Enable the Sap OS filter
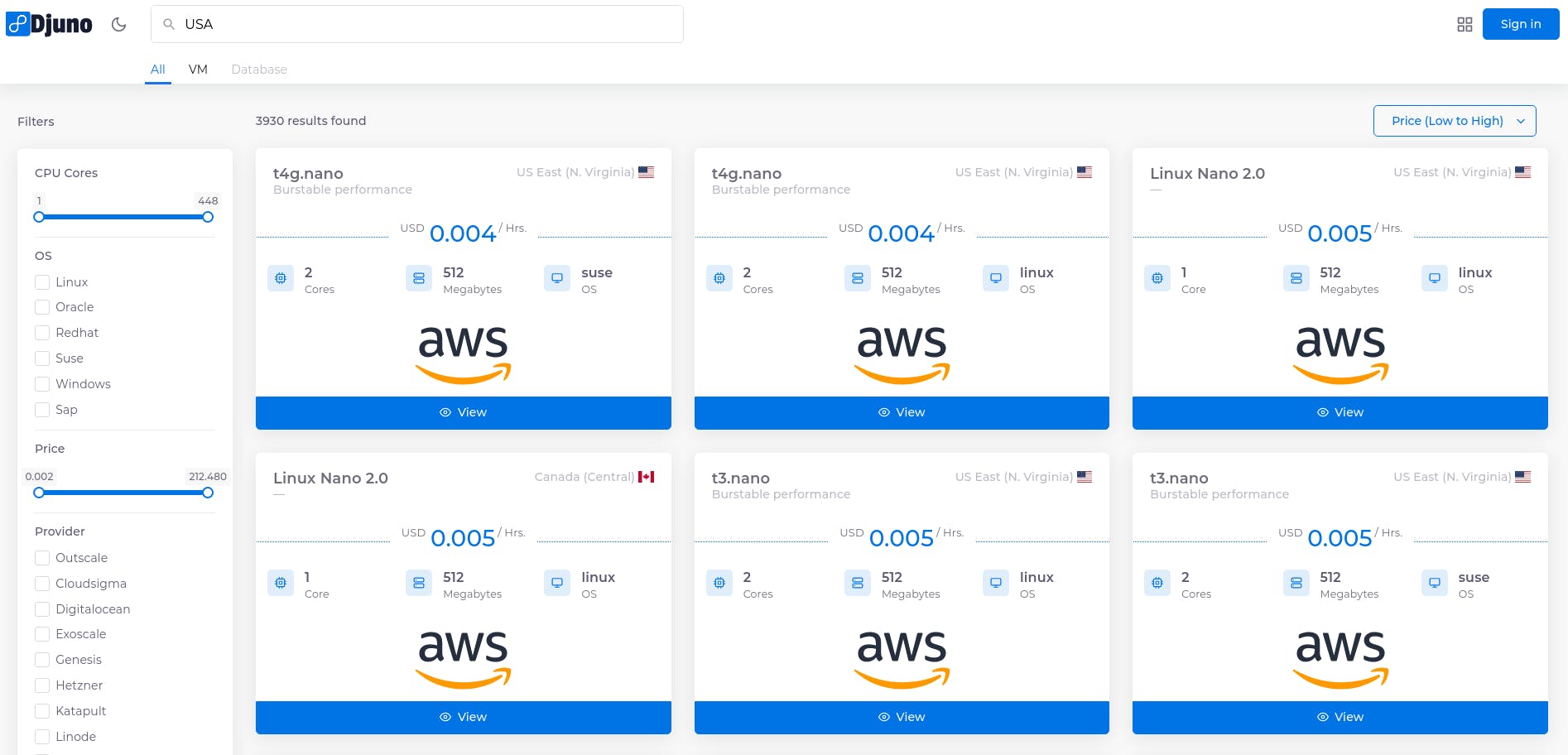Image resolution: width=1568 pixels, height=755 pixels. point(42,410)
